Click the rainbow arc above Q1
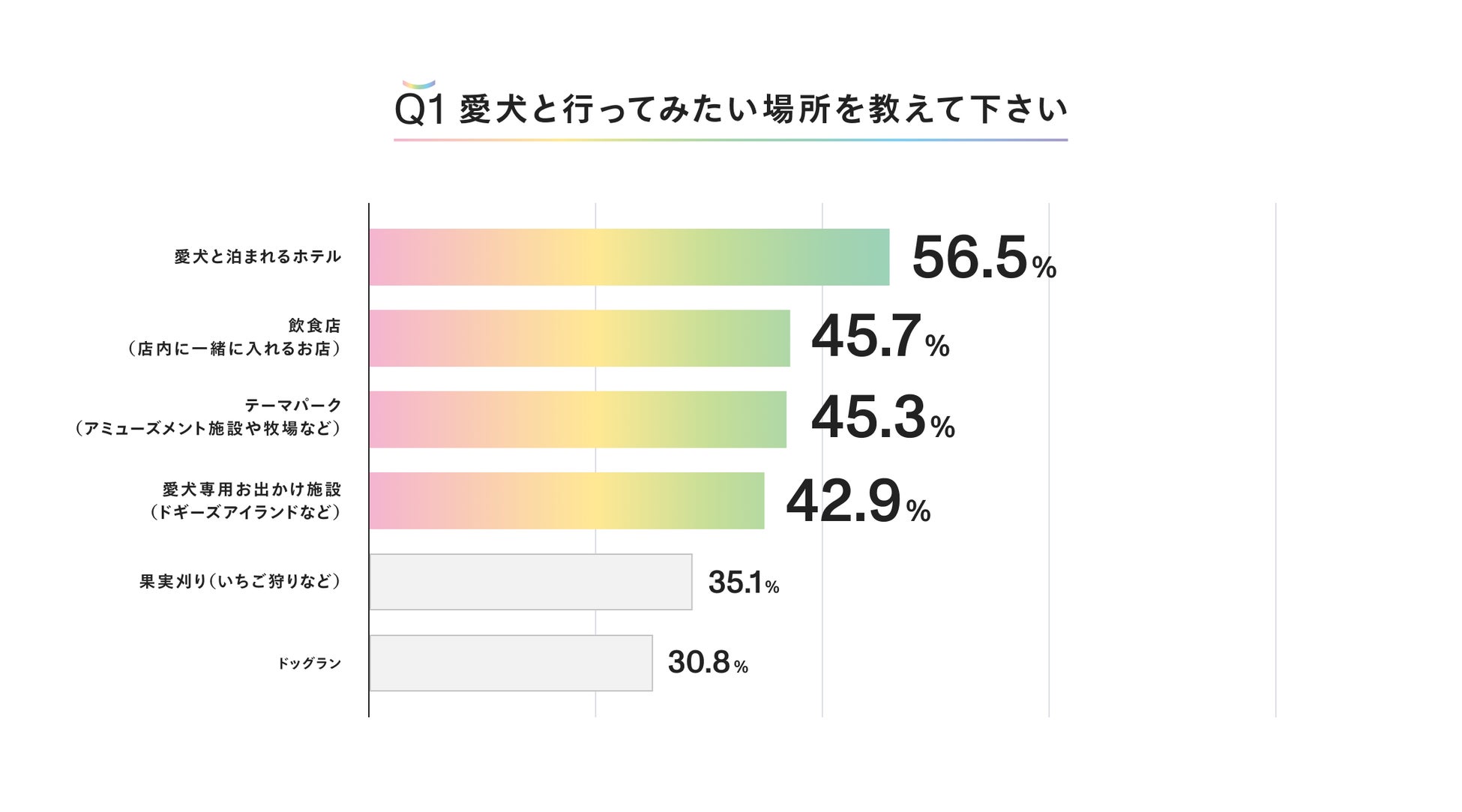This screenshot has height=812, width=1462. (418, 85)
